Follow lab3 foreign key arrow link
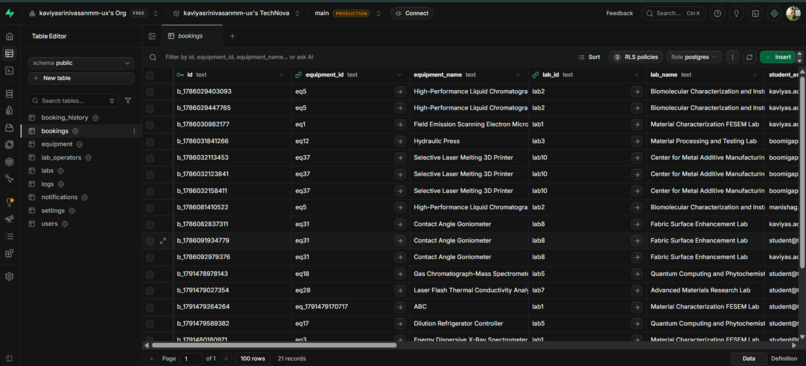 637,141
